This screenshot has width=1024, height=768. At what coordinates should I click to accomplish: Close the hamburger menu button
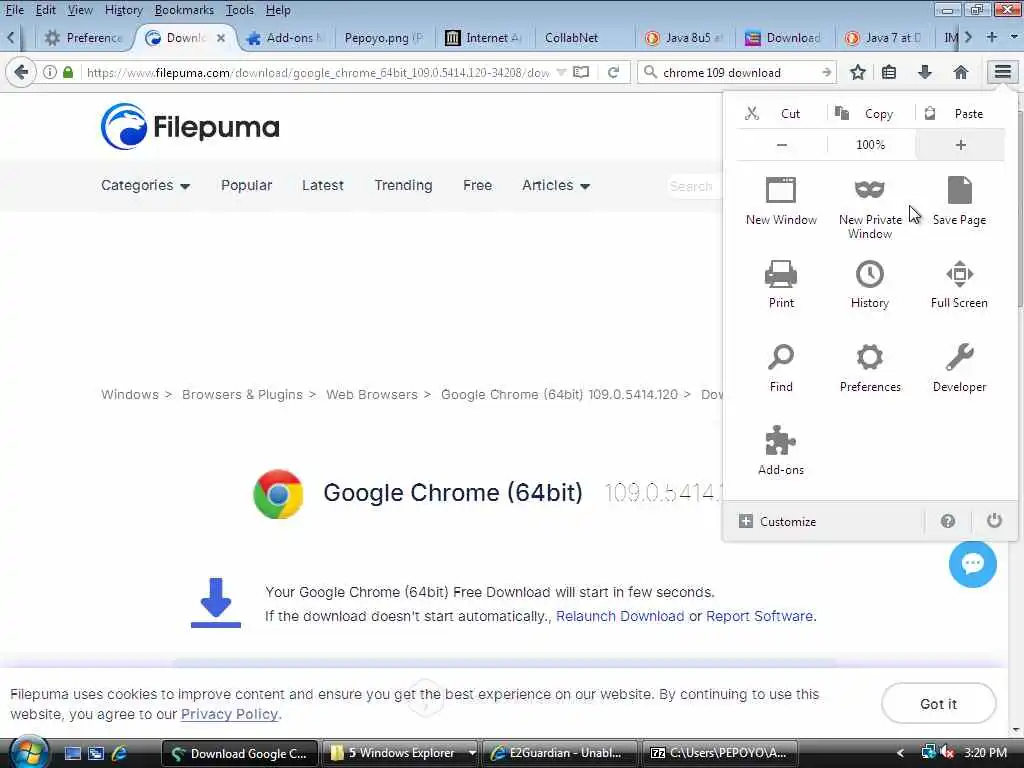[1002, 72]
